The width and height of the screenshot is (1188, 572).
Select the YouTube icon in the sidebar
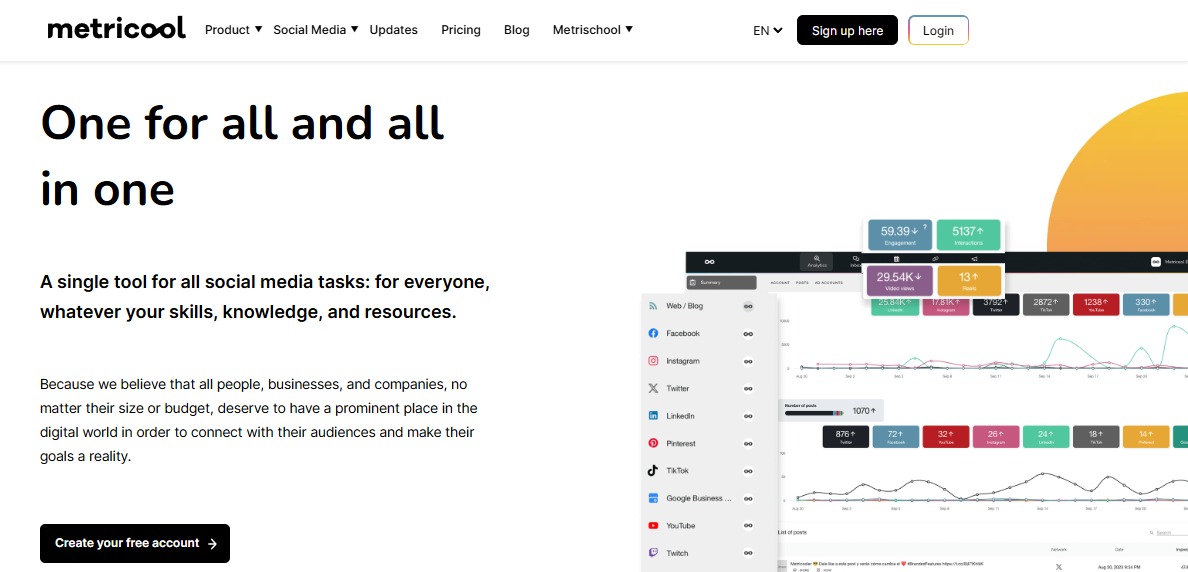tap(653, 525)
